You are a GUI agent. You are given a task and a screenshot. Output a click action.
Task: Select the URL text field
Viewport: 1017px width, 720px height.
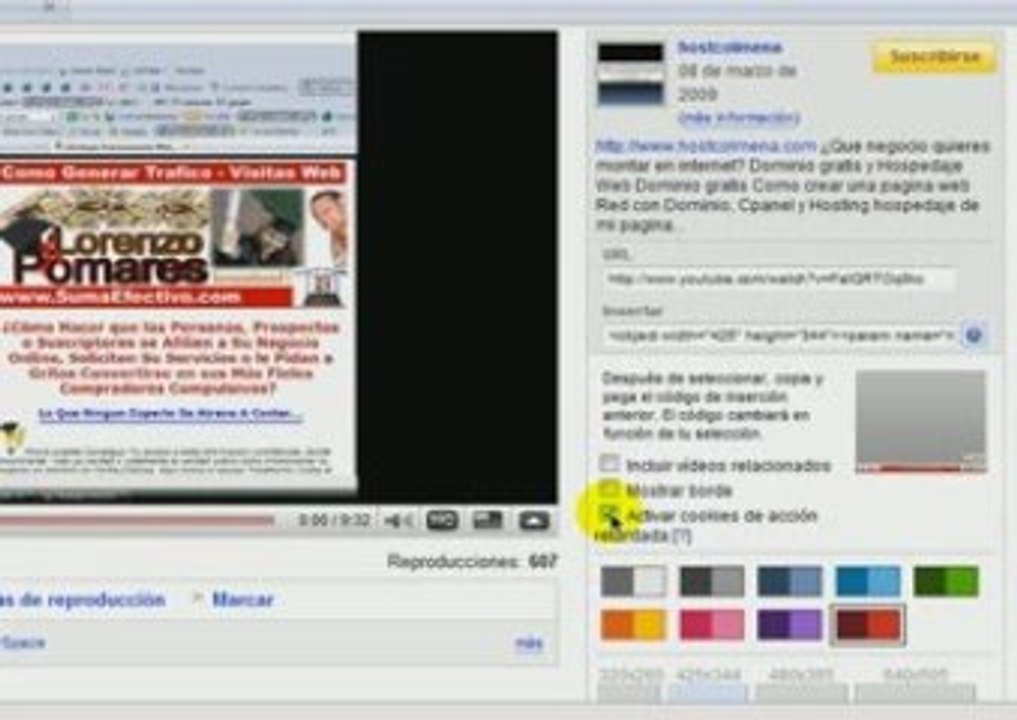pos(778,280)
